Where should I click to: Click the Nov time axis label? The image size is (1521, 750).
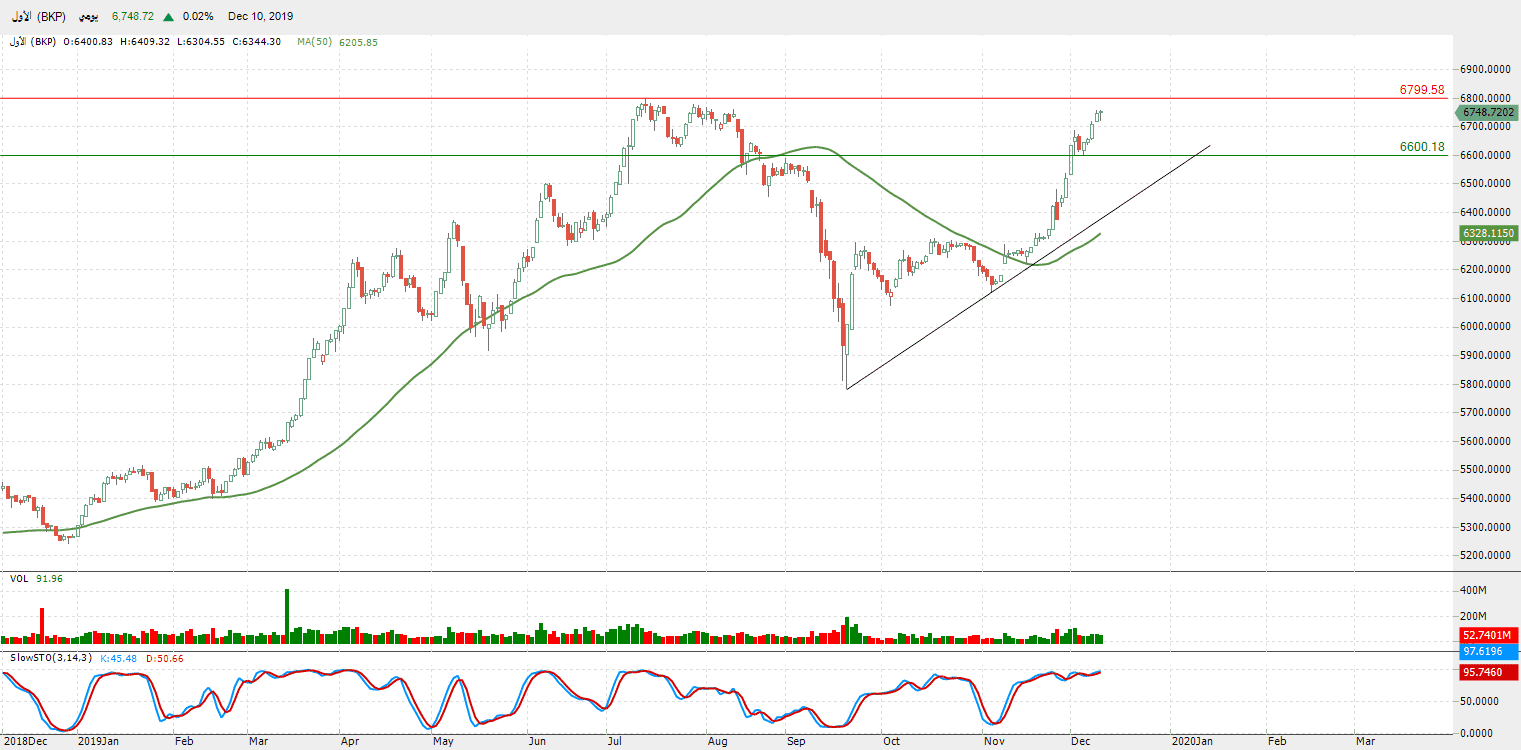pos(994,742)
